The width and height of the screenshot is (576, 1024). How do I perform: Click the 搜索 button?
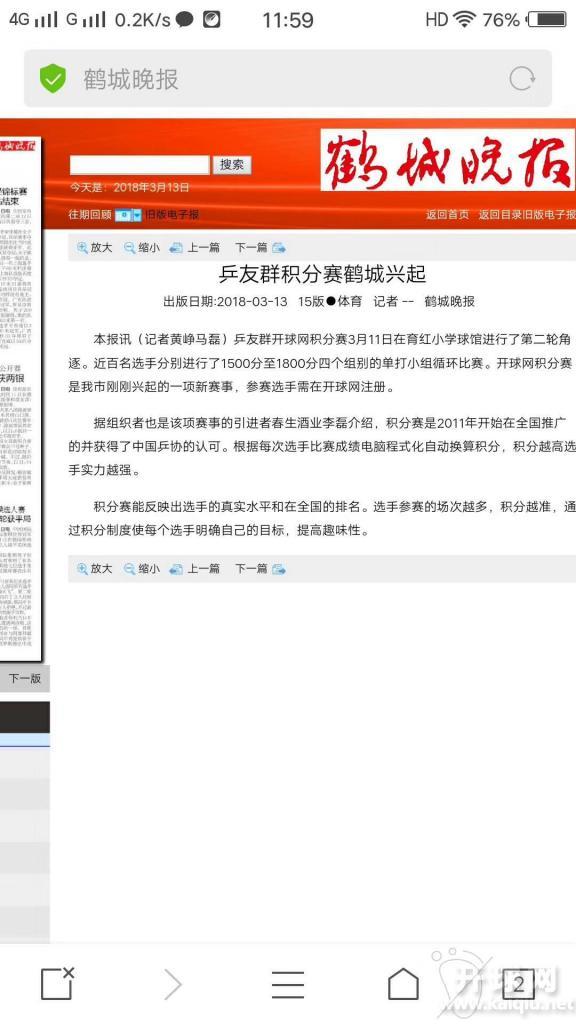click(x=231, y=165)
